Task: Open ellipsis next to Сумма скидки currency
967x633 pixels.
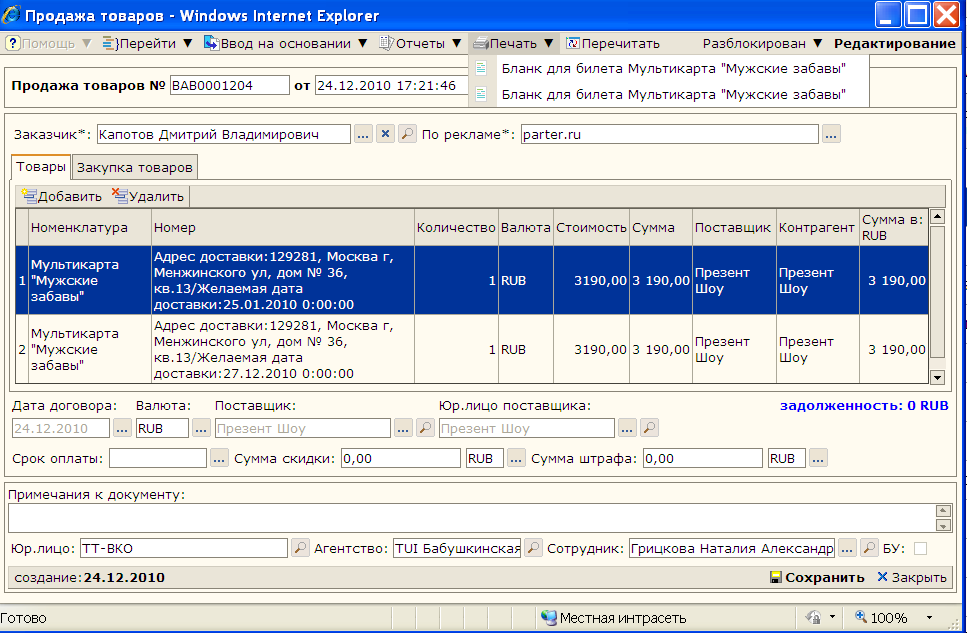Action: pyautogui.click(x=516, y=458)
